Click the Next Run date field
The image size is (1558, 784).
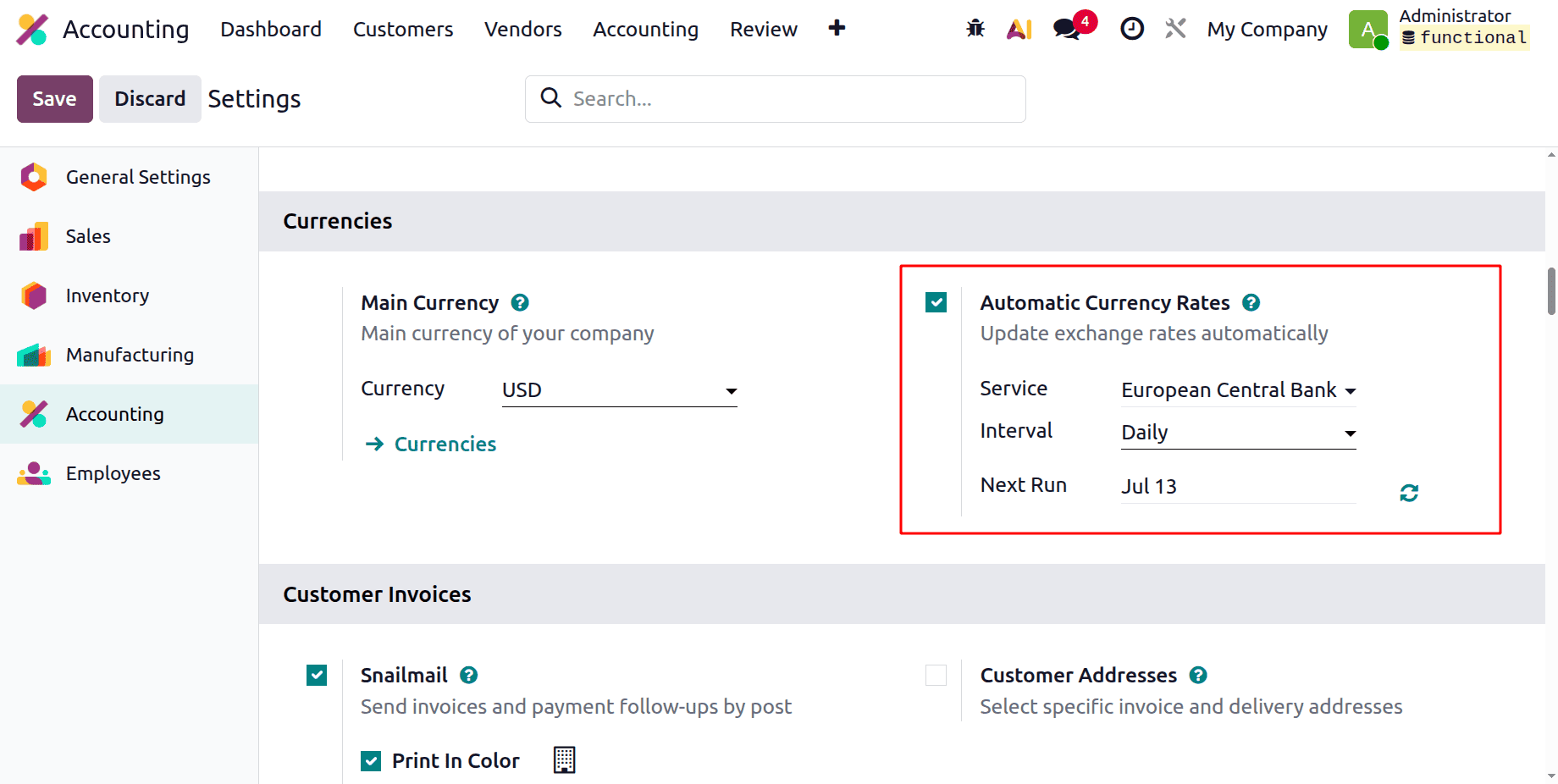(1239, 486)
